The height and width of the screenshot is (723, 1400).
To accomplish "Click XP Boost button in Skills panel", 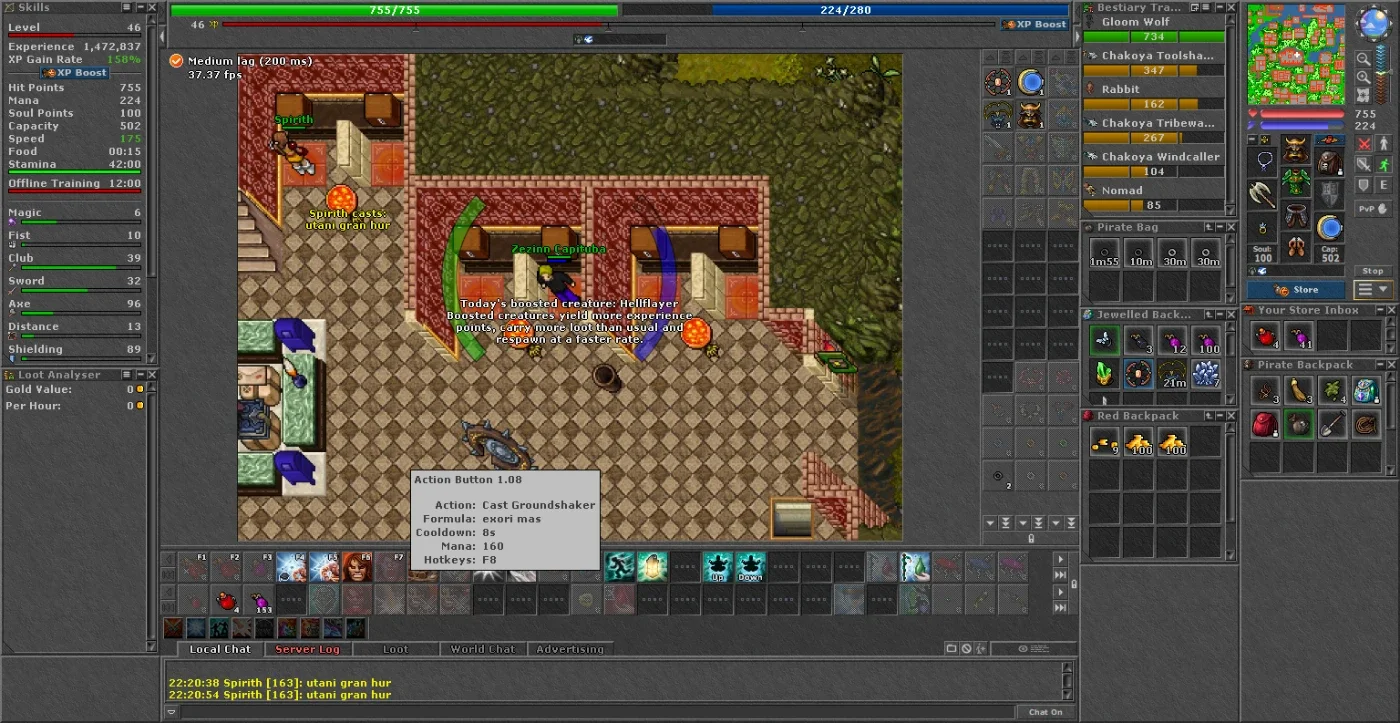I will (x=75, y=73).
